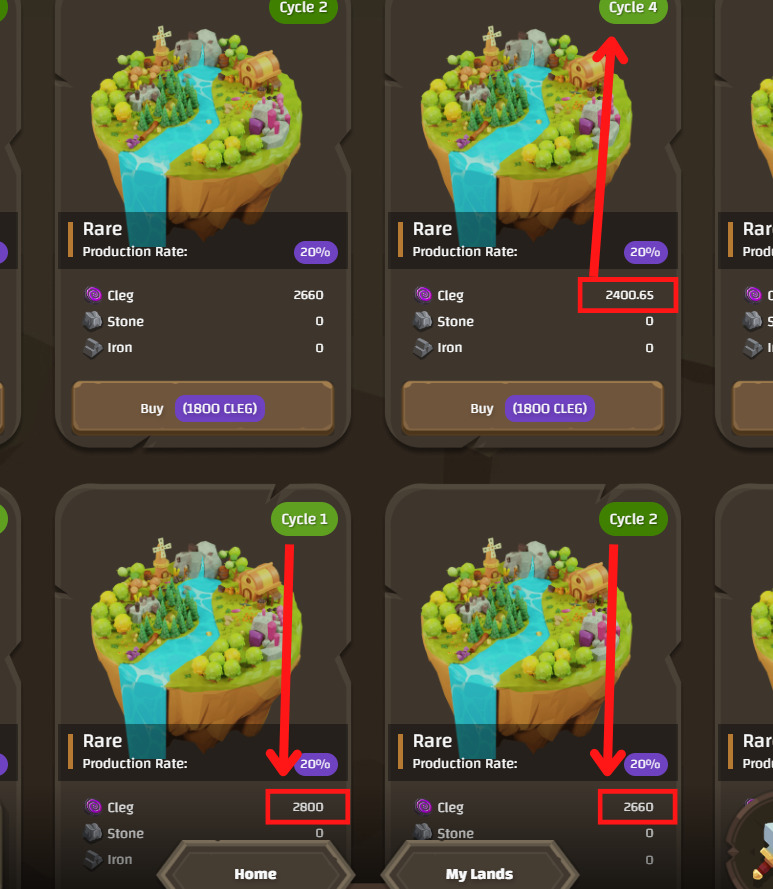
Task: Click the Cycle 1 badge
Action: [304, 519]
